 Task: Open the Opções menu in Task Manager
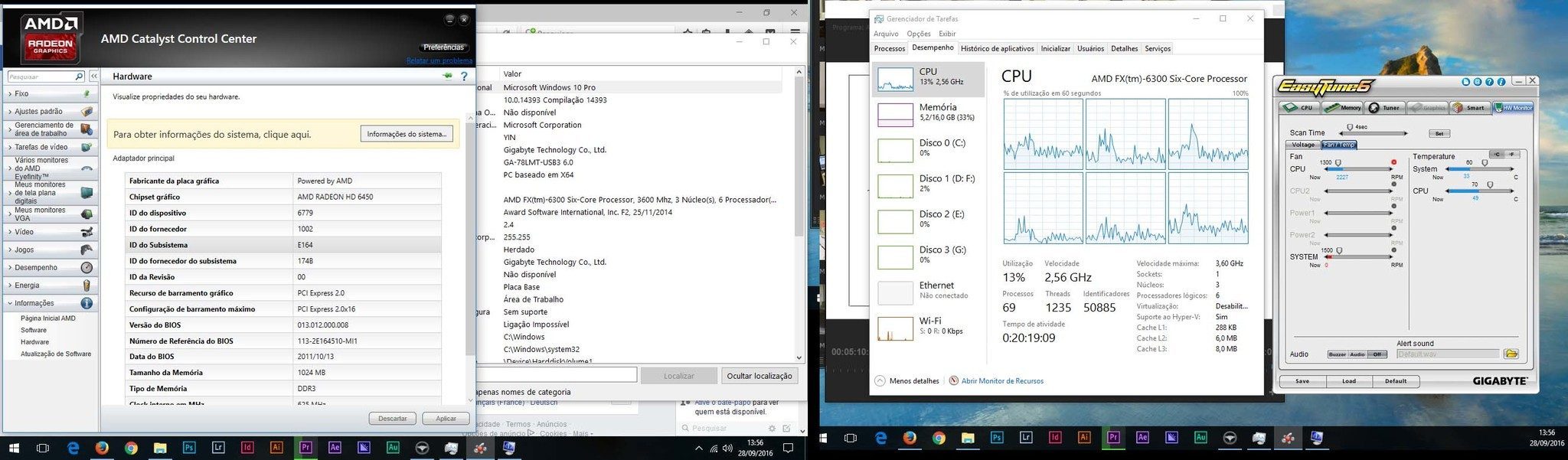(x=918, y=34)
